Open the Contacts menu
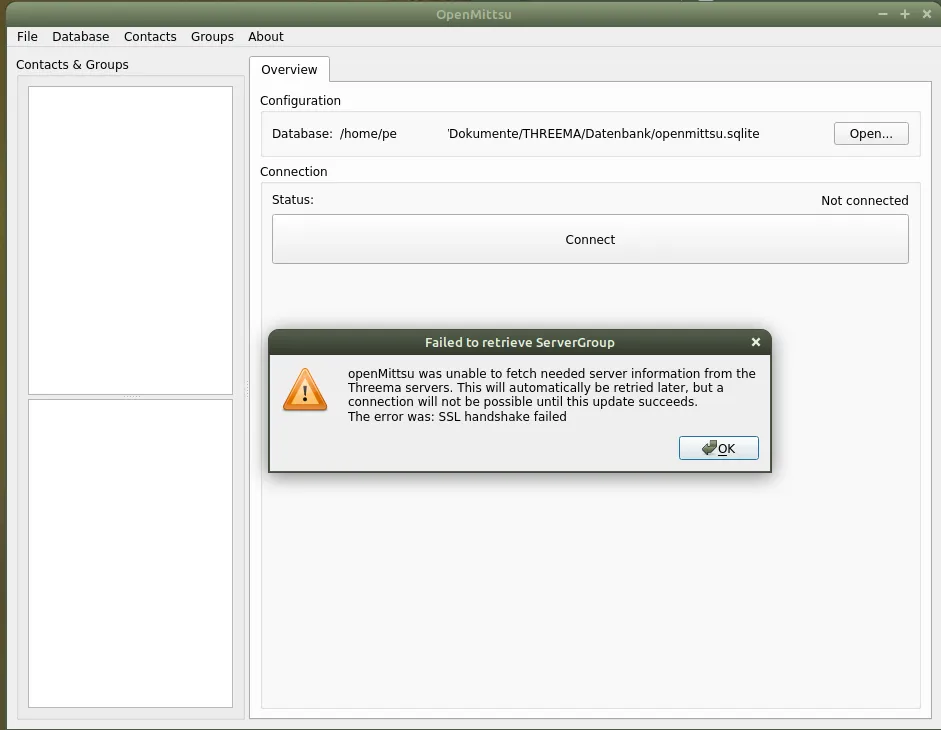This screenshot has height=730, width=941. click(150, 37)
